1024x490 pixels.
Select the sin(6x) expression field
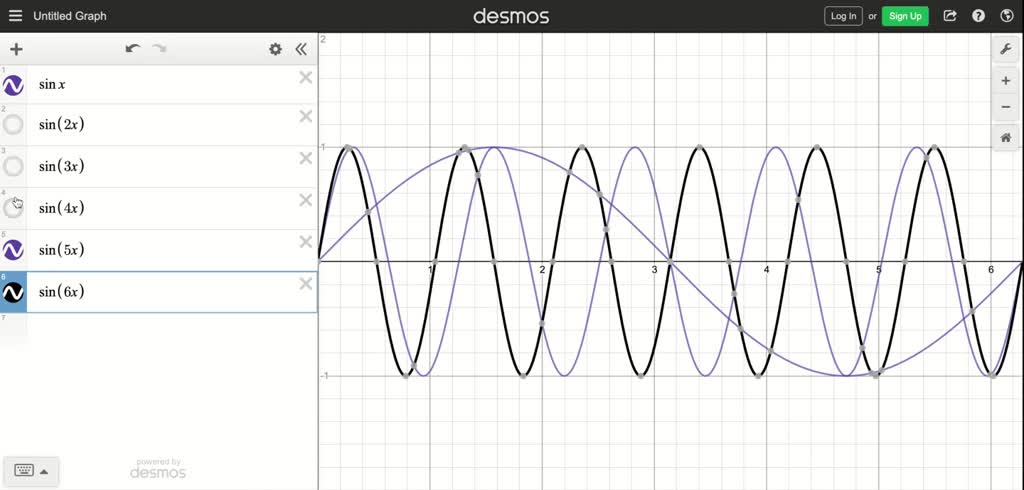(x=172, y=292)
